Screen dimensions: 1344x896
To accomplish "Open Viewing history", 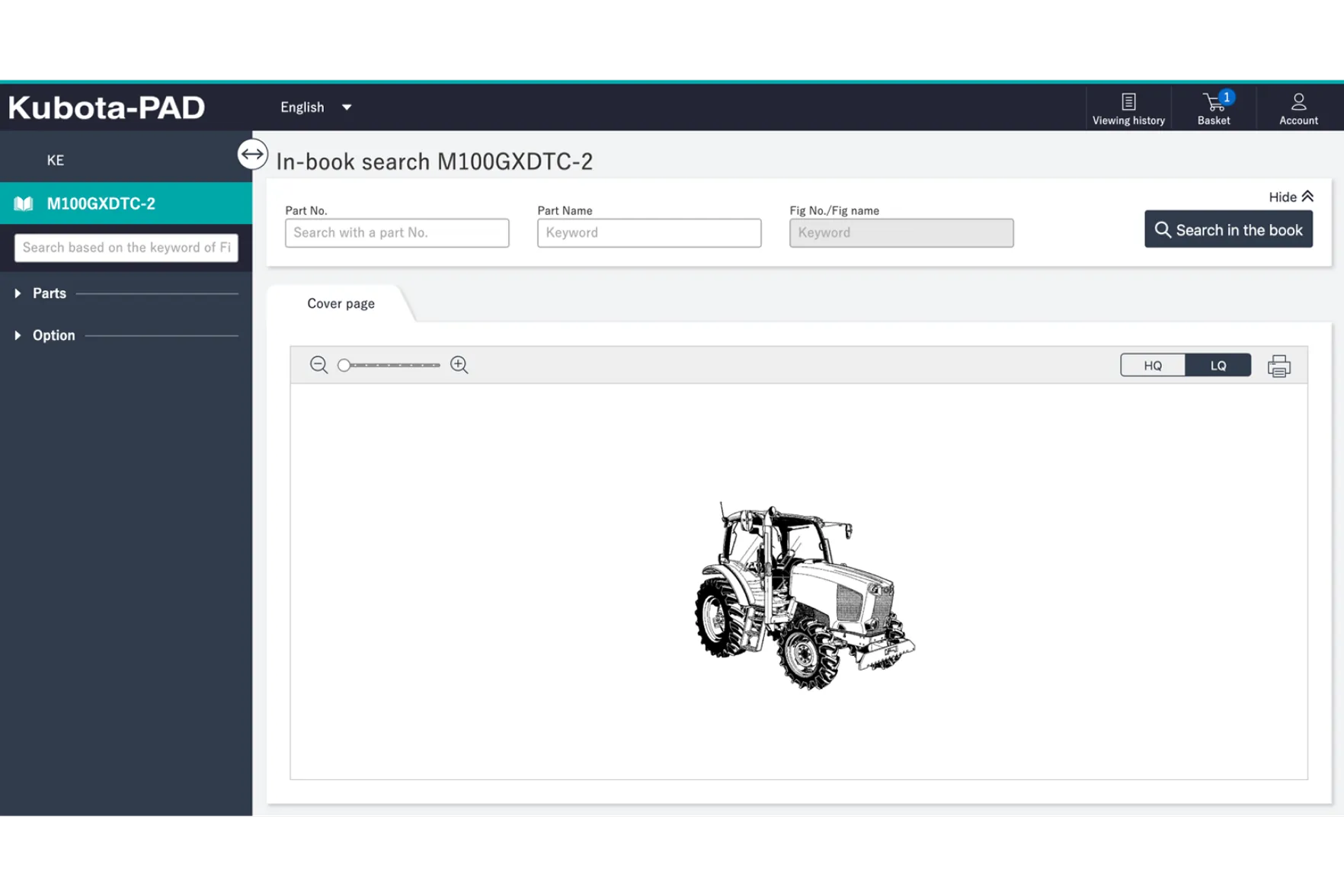I will point(1128,108).
